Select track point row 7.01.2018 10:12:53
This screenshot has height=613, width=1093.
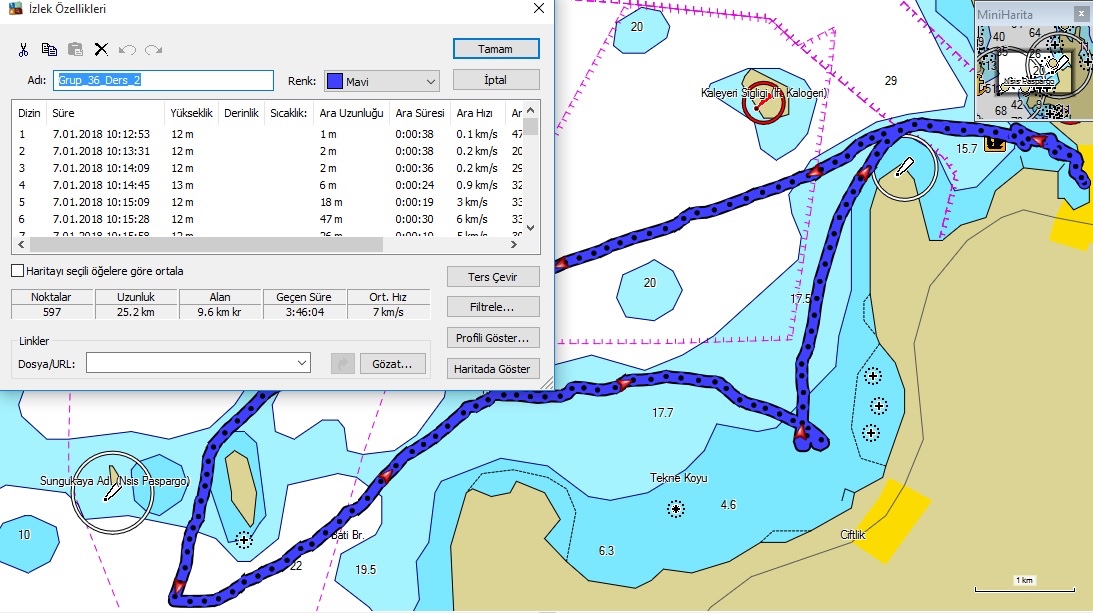click(x=268, y=134)
